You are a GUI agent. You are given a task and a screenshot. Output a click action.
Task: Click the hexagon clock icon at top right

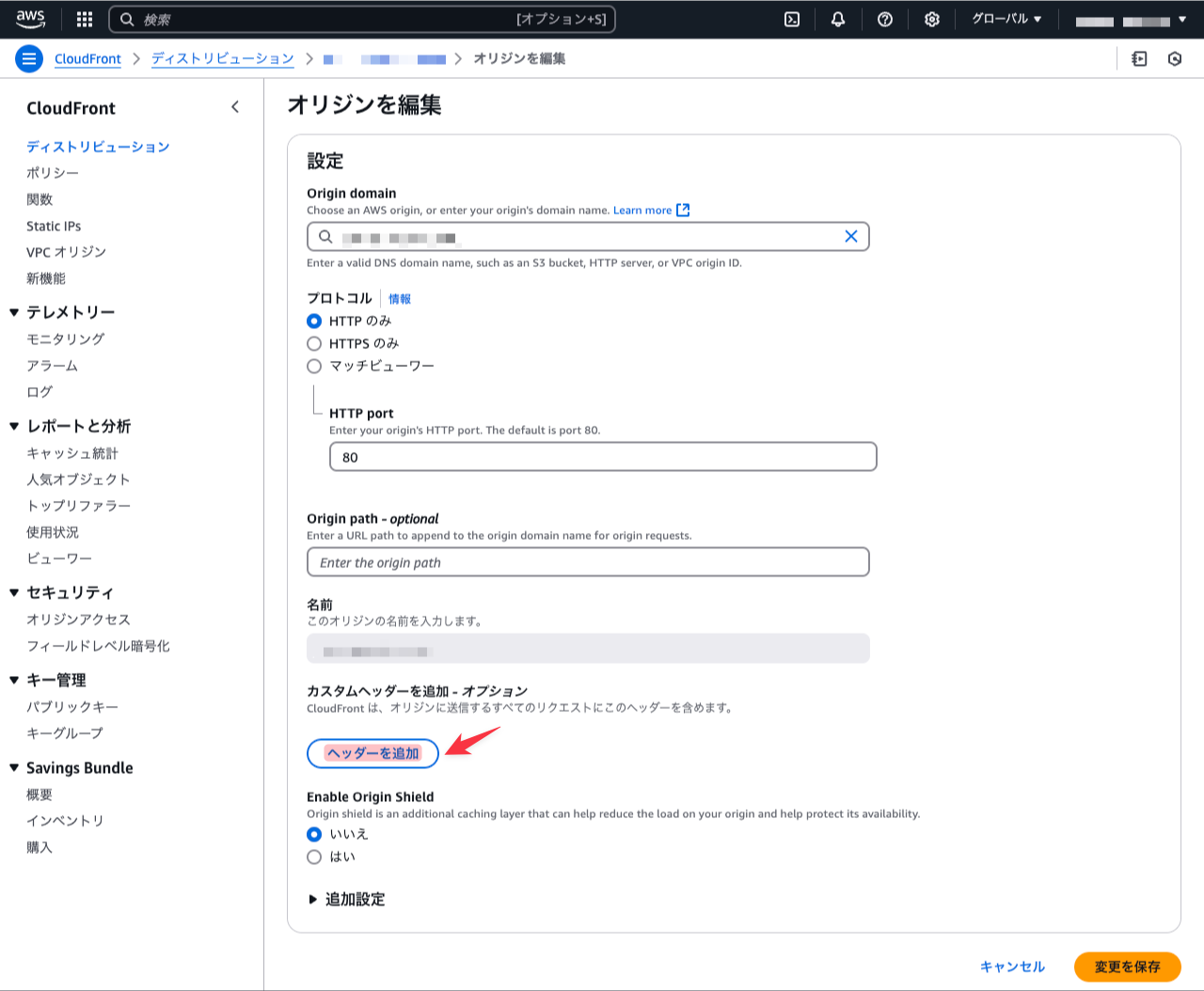[1175, 58]
